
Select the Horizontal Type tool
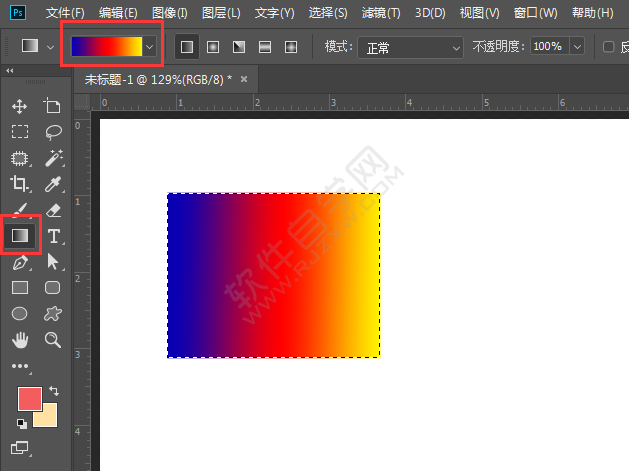click(53, 236)
